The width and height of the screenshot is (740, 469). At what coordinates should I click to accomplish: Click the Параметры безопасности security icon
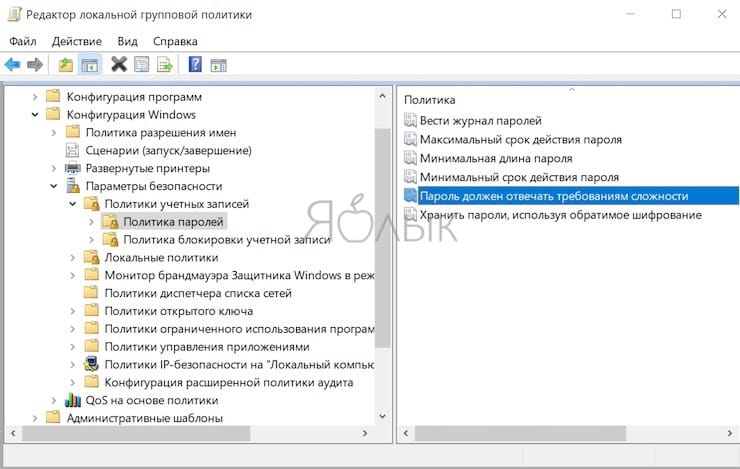[x=73, y=186]
